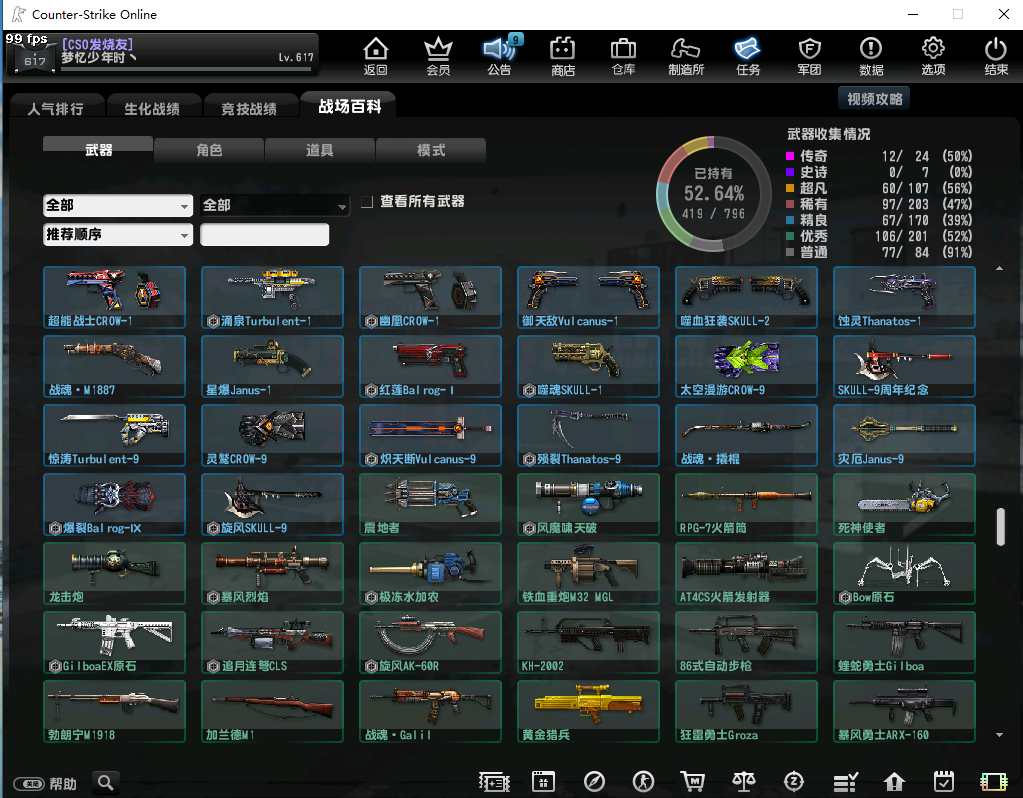Image resolution: width=1023 pixels, height=798 pixels.
Task: Expand the second 全部 filter dropdown
Action: tap(275, 205)
